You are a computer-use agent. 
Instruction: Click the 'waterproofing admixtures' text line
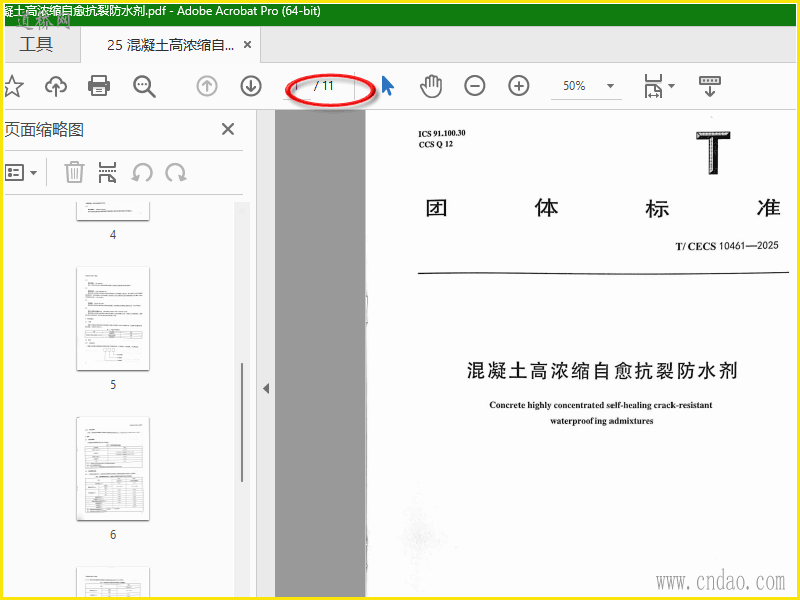coord(602,421)
